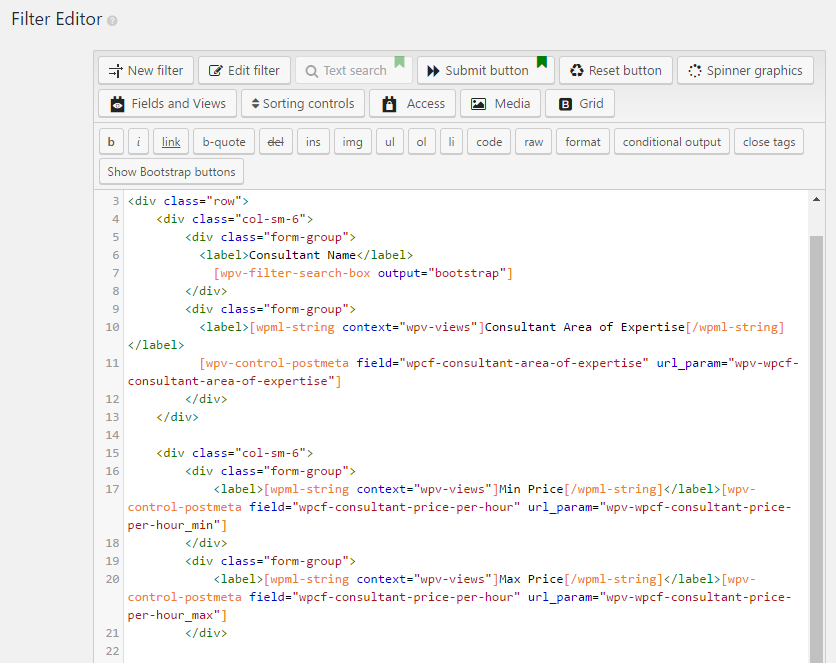Click the ins quicktag
Viewport: 836px width, 665px height.
[314, 142]
